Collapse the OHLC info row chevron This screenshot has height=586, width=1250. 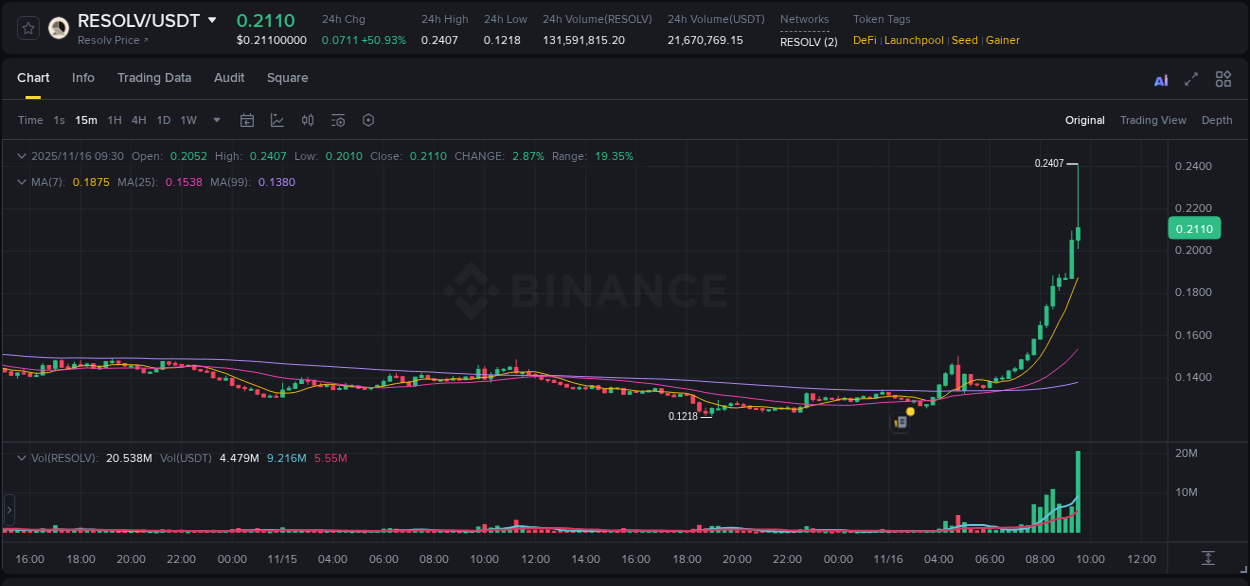pyautogui.click(x=21, y=156)
